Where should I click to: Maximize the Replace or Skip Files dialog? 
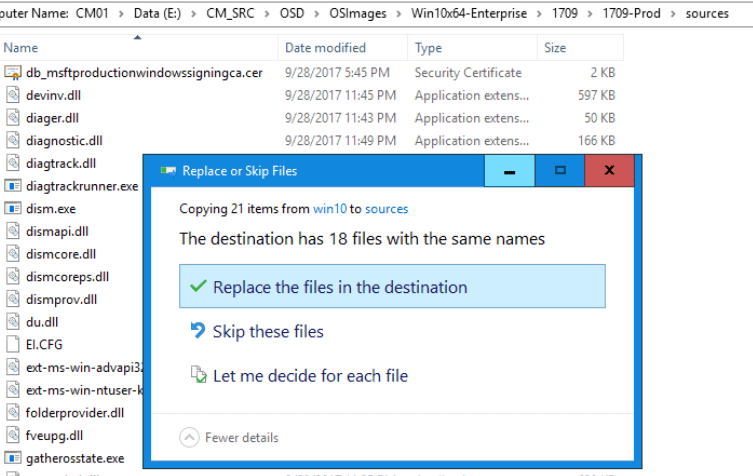click(559, 171)
